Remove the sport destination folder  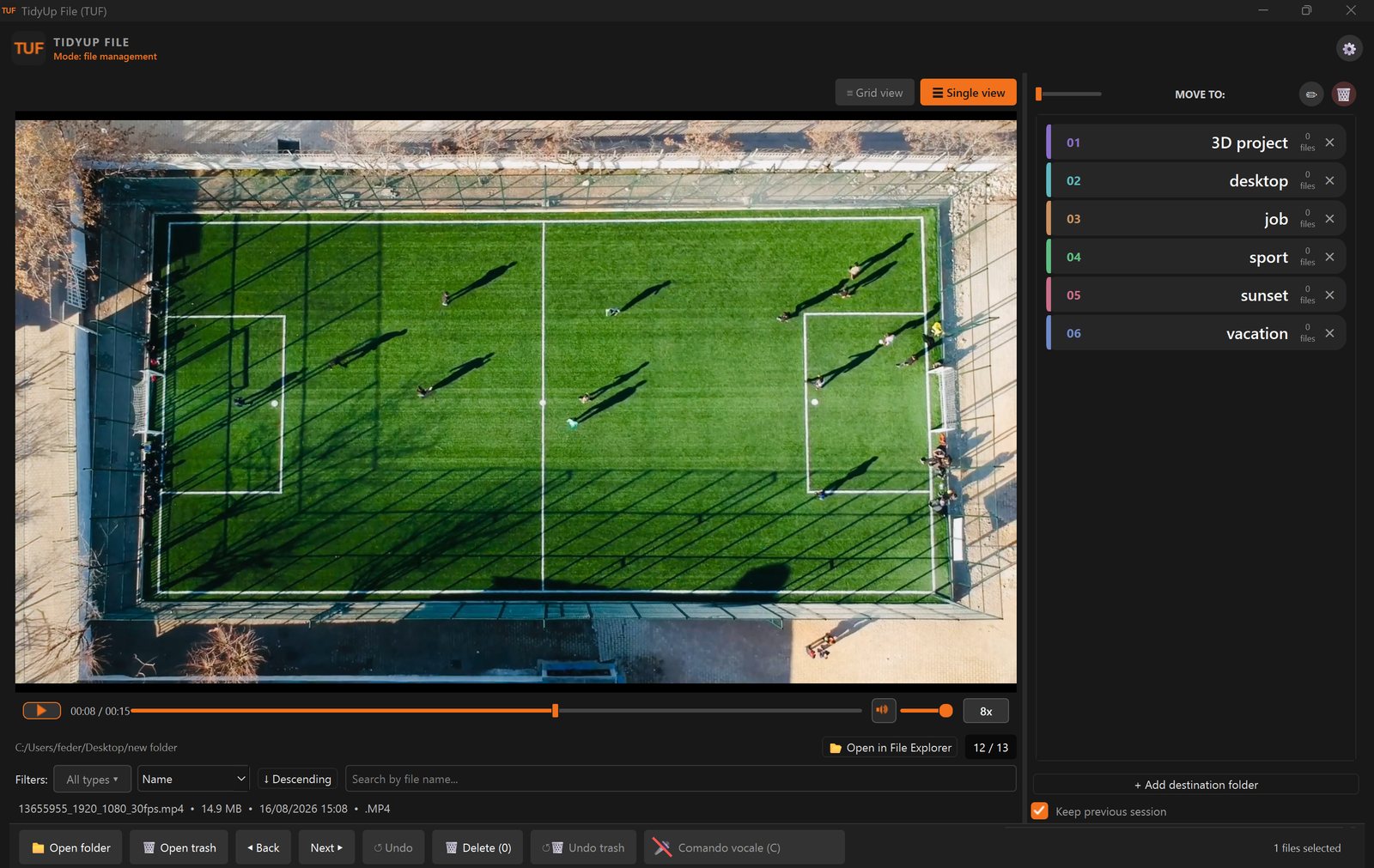(1329, 257)
